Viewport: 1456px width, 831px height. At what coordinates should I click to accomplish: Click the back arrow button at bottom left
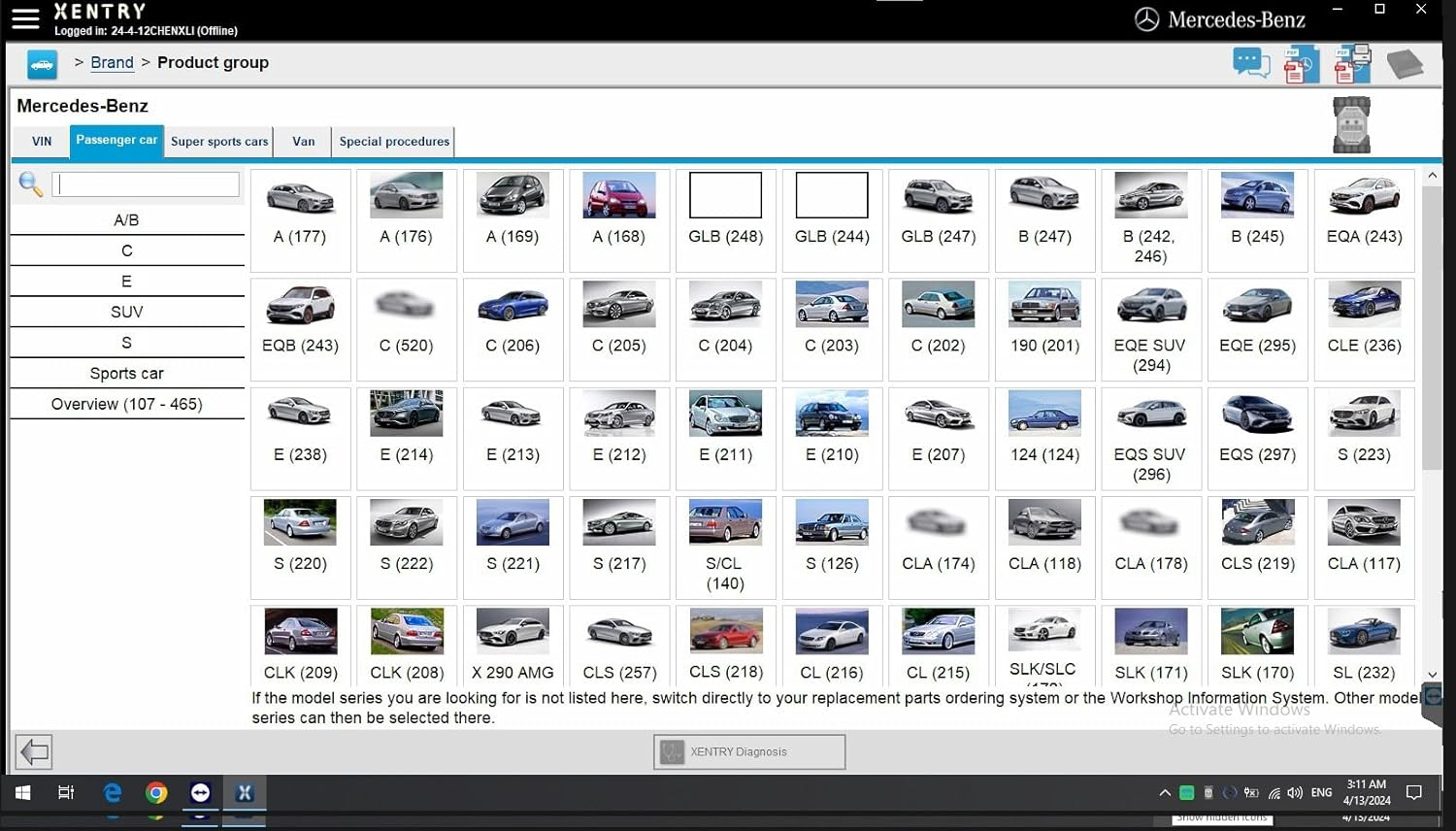tap(34, 751)
